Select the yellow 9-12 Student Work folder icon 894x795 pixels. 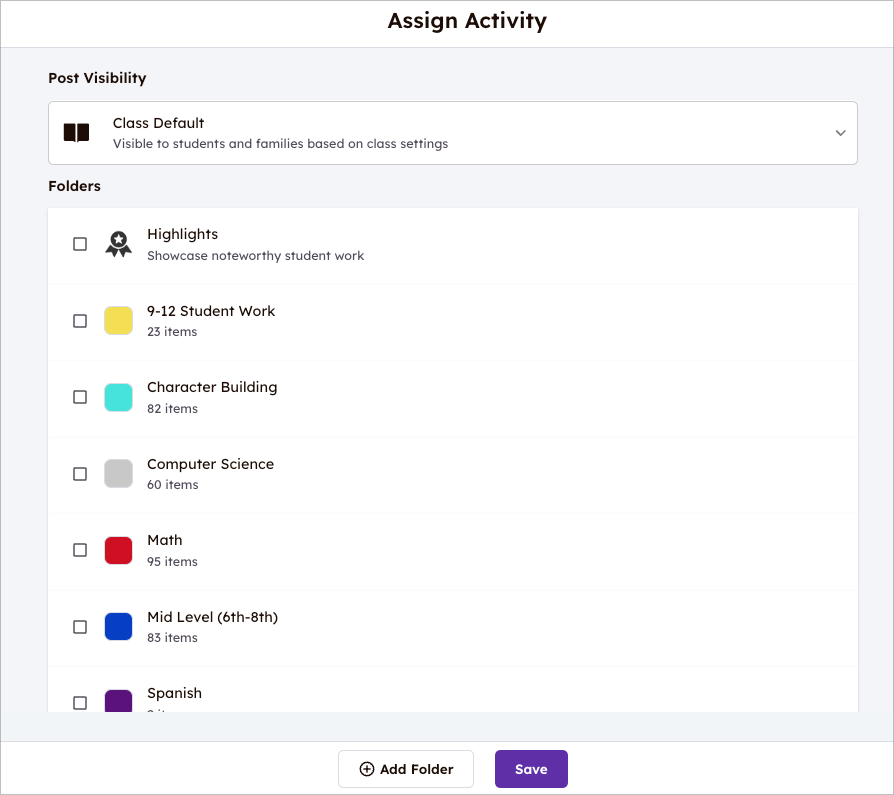(x=118, y=320)
